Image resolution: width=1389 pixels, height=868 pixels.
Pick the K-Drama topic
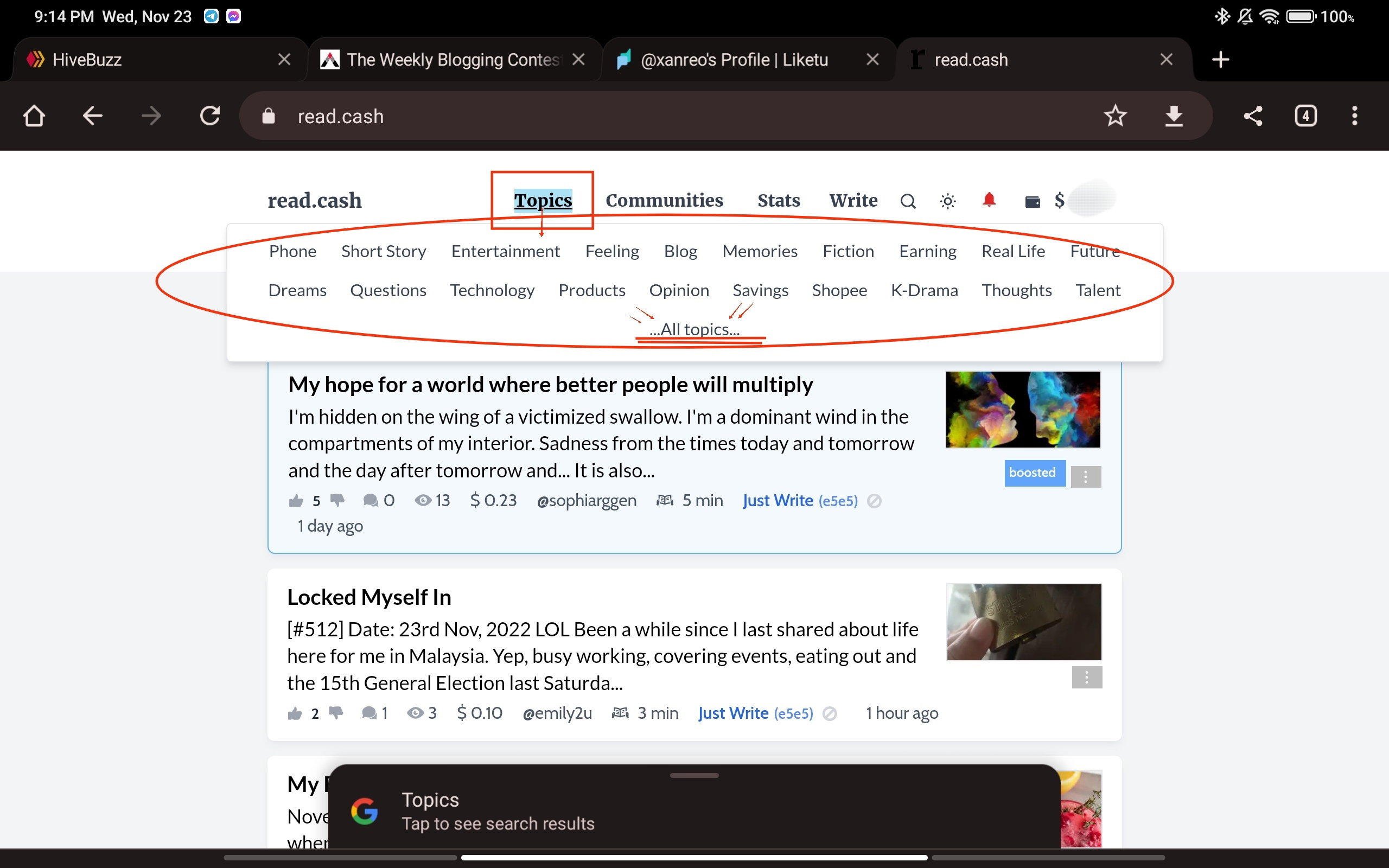[924, 290]
